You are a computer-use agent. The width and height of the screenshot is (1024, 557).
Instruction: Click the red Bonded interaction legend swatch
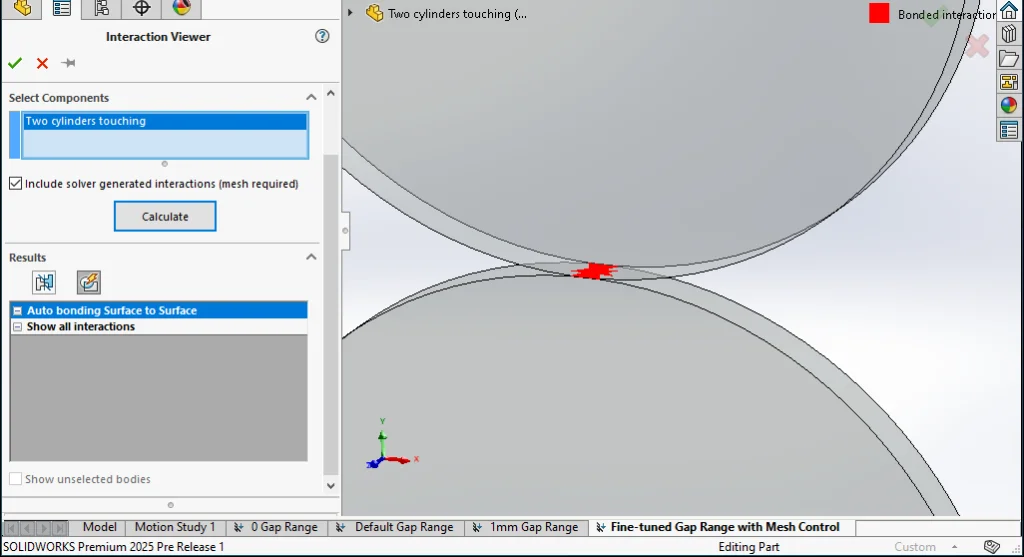click(879, 13)
